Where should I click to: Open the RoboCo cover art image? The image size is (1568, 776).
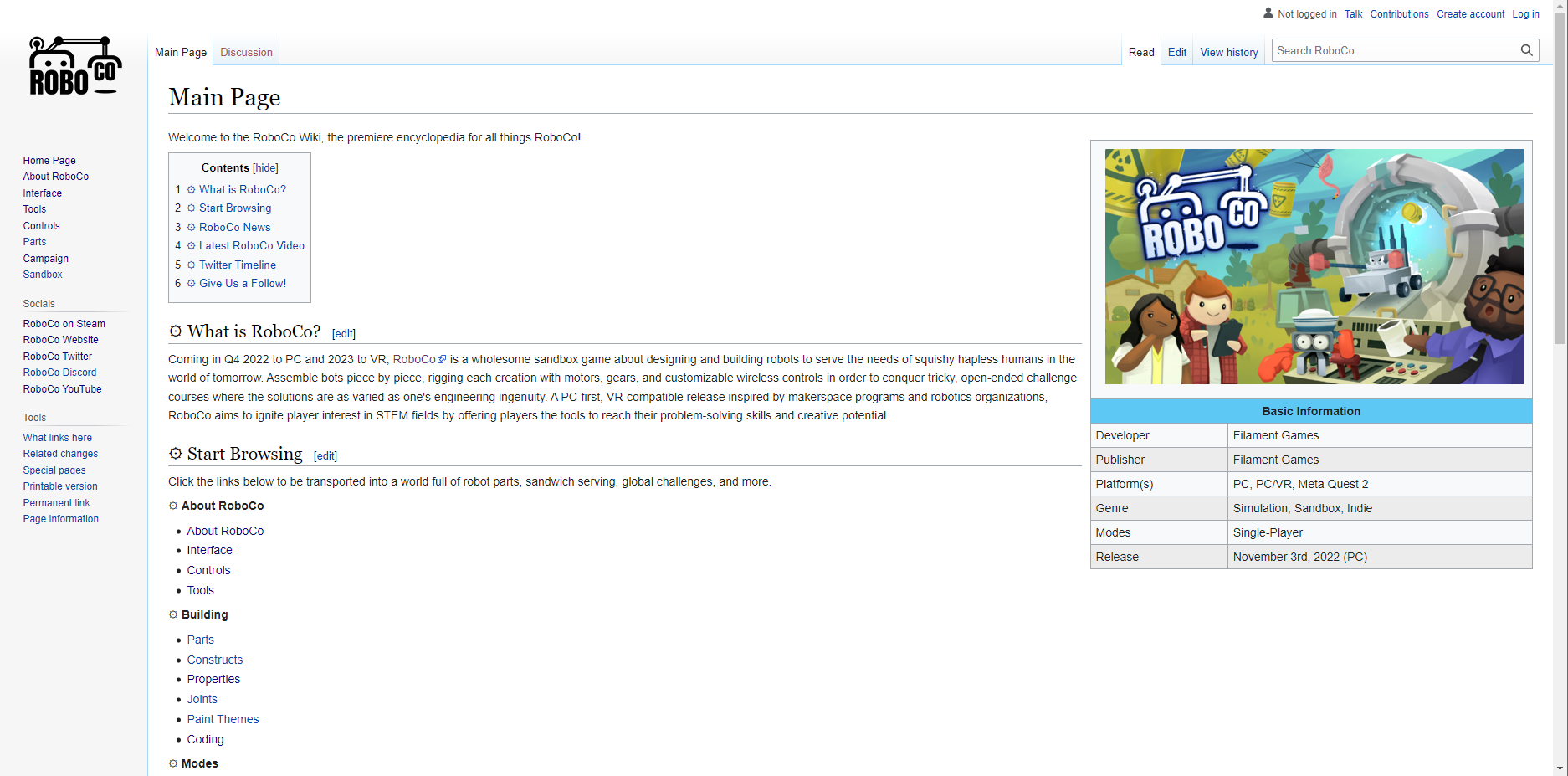pyautogui.click(x=1314, y=266)
